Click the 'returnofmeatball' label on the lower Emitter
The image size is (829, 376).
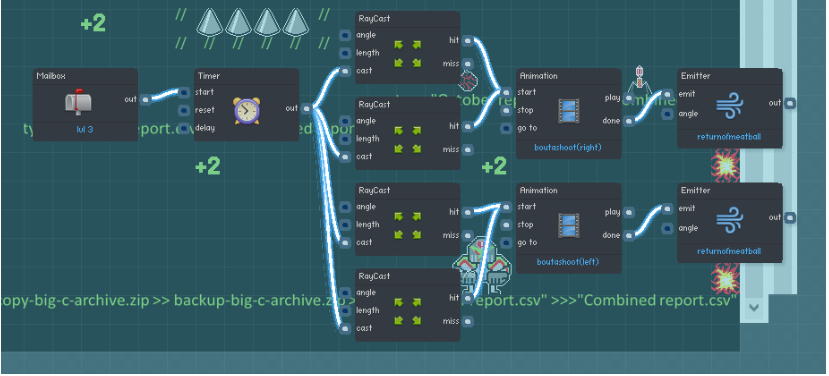730,252
